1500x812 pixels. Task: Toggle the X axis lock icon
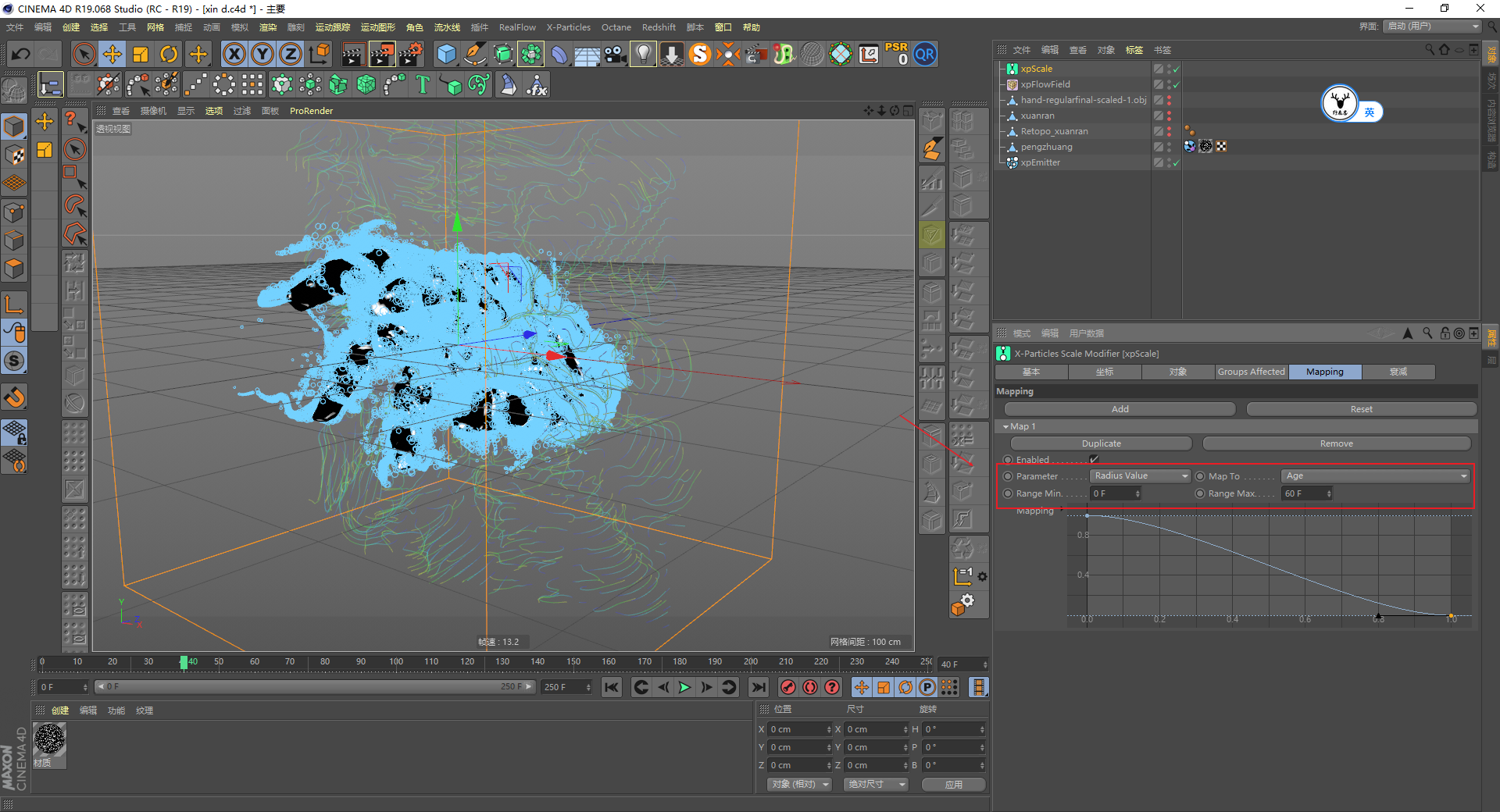coord(234,54)
